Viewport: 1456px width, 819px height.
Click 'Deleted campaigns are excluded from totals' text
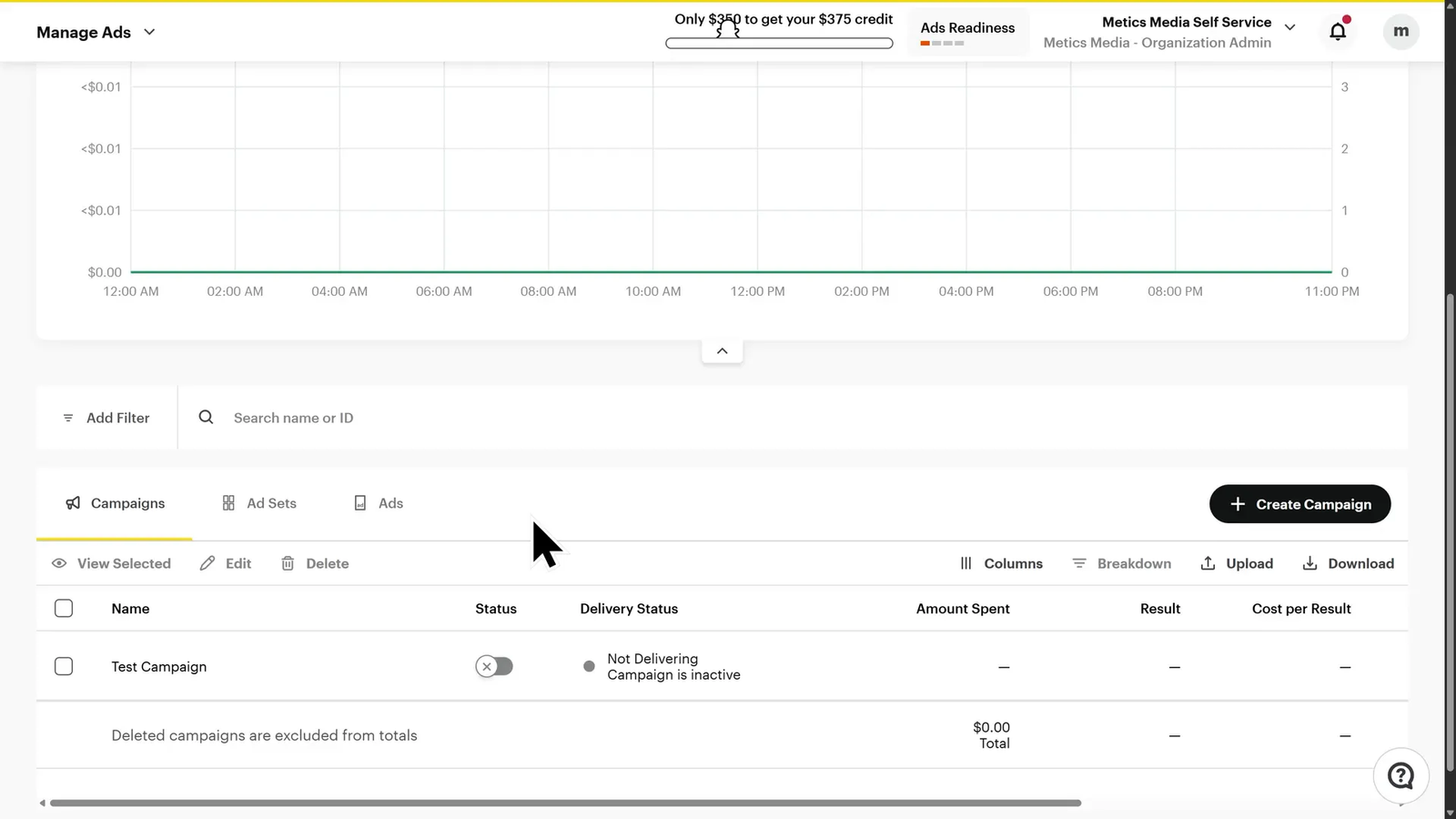(x=264, y=735)
